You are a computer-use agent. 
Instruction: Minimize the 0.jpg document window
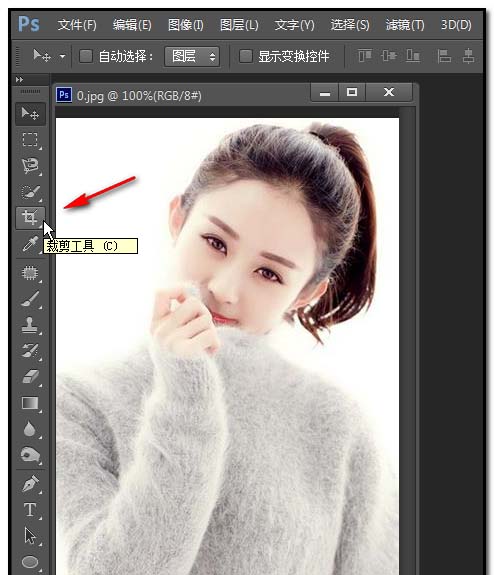click(x=325, y=92)
